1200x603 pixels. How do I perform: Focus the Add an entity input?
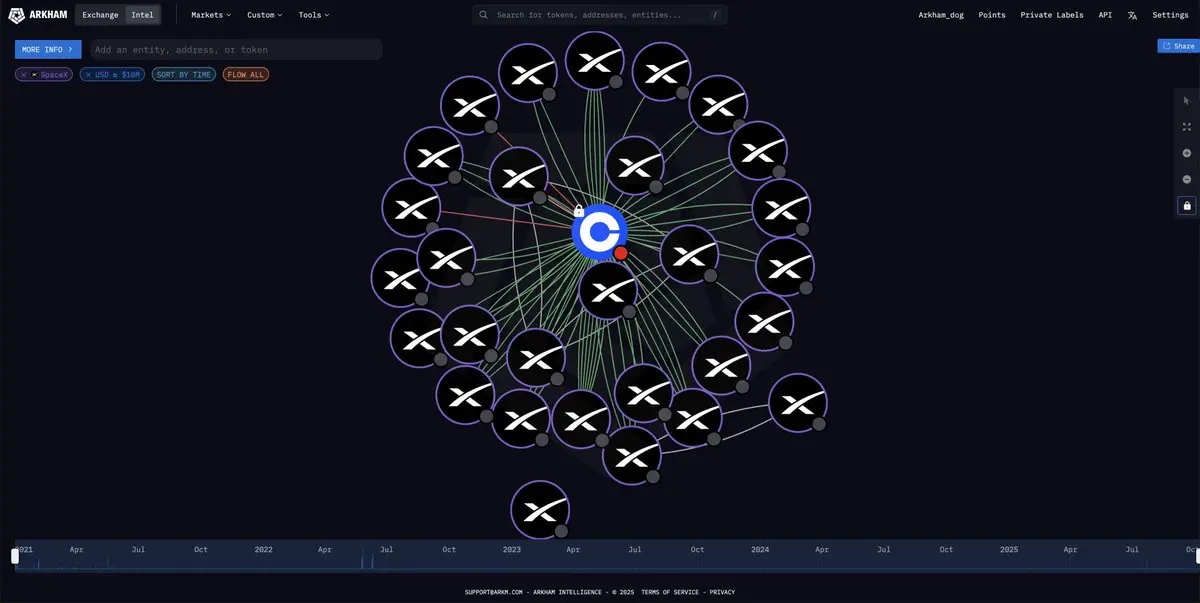236,49
